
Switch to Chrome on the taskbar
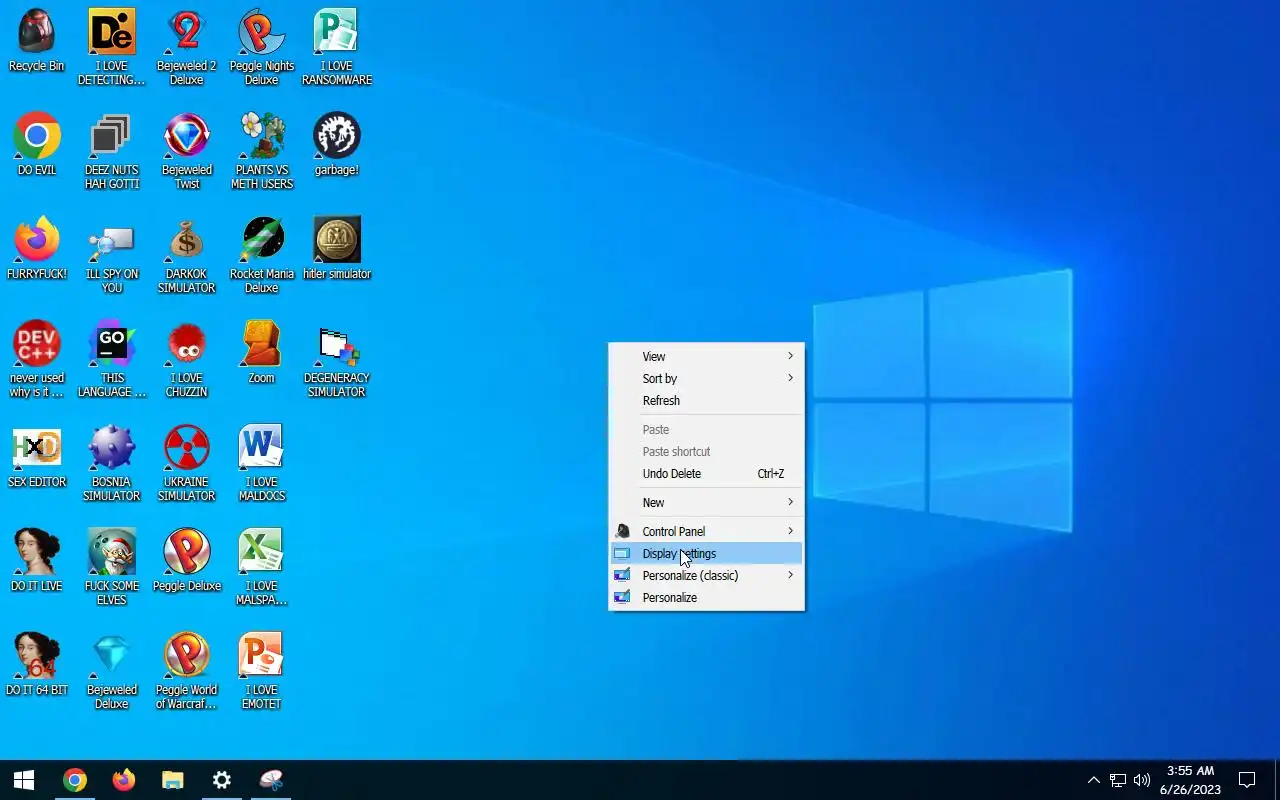74,780
